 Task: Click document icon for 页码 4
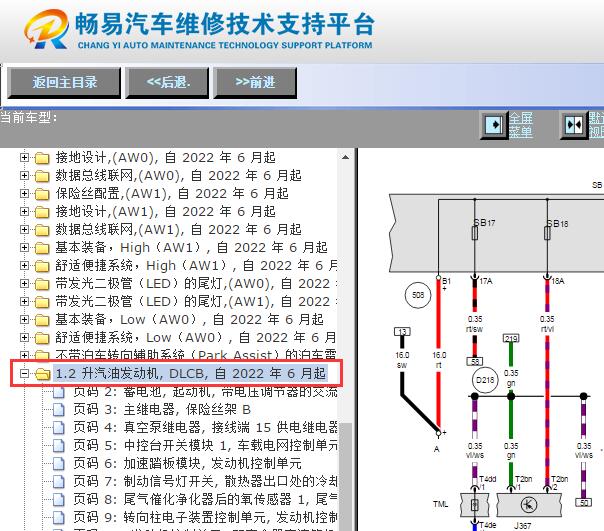pos(59,427)
